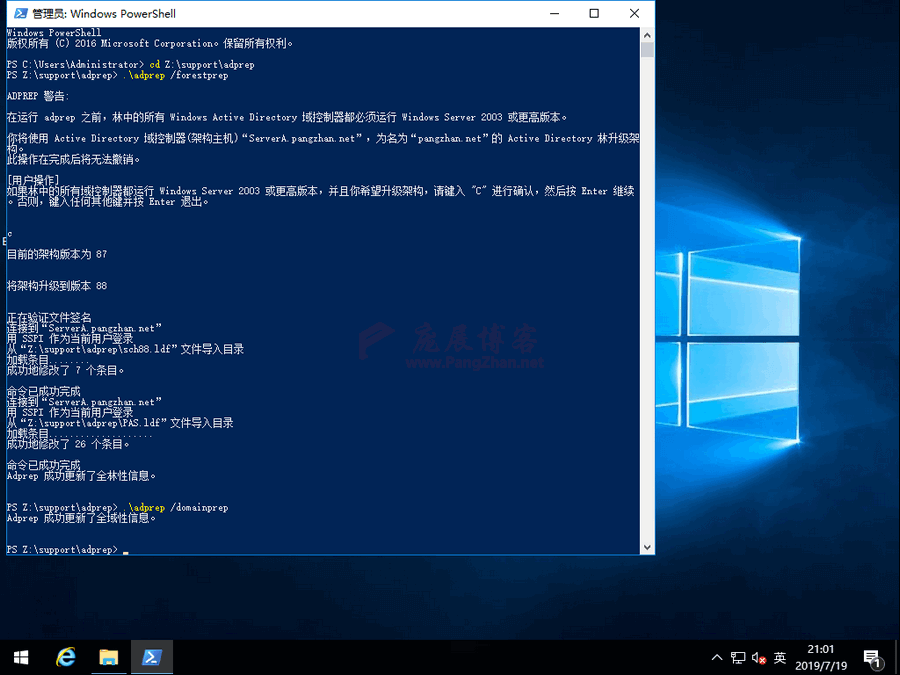Switch the input language indicator 英
The image size is (900, 675).
[779, 658]
